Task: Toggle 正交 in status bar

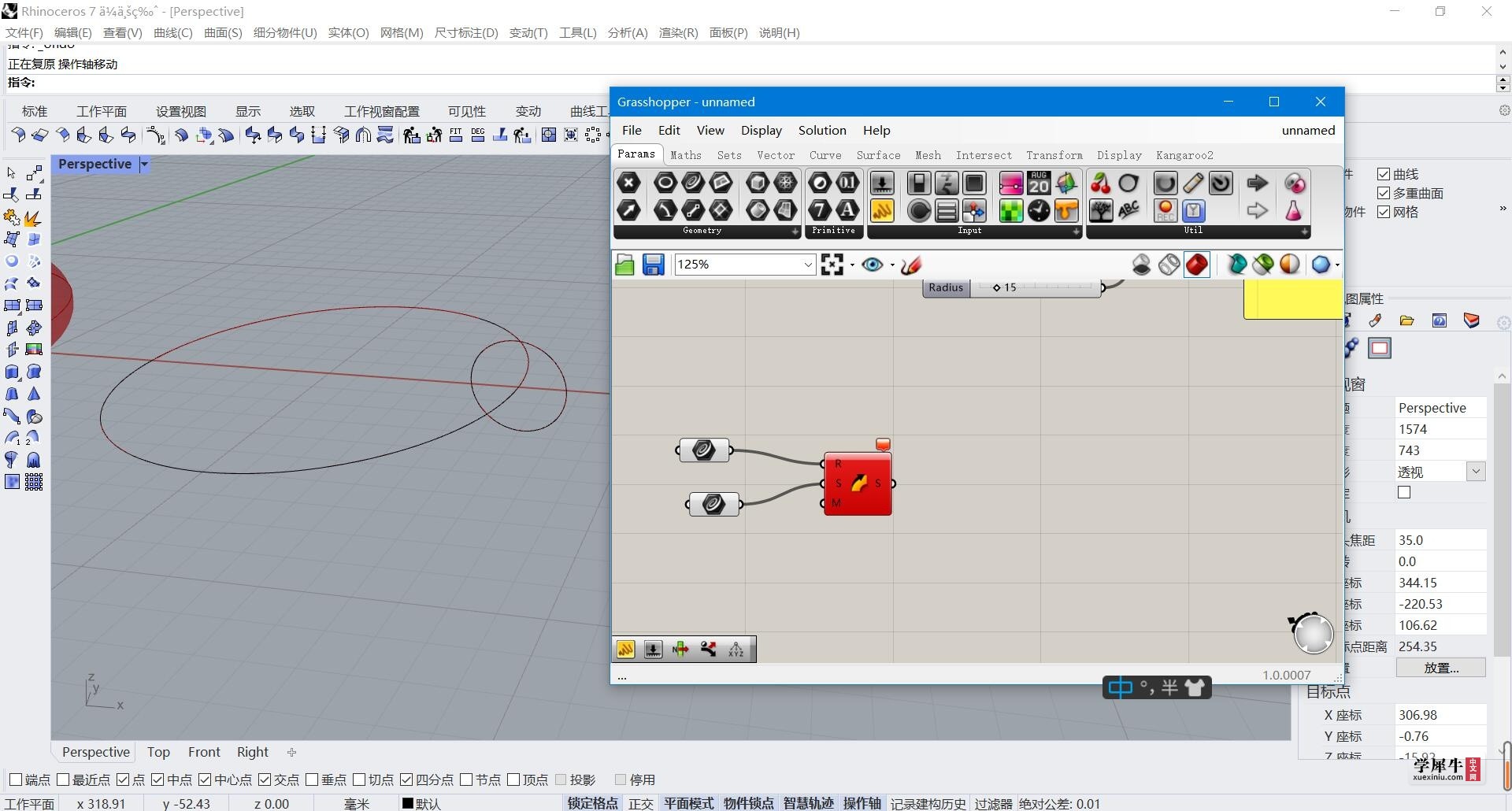Action: click(640, 803)
